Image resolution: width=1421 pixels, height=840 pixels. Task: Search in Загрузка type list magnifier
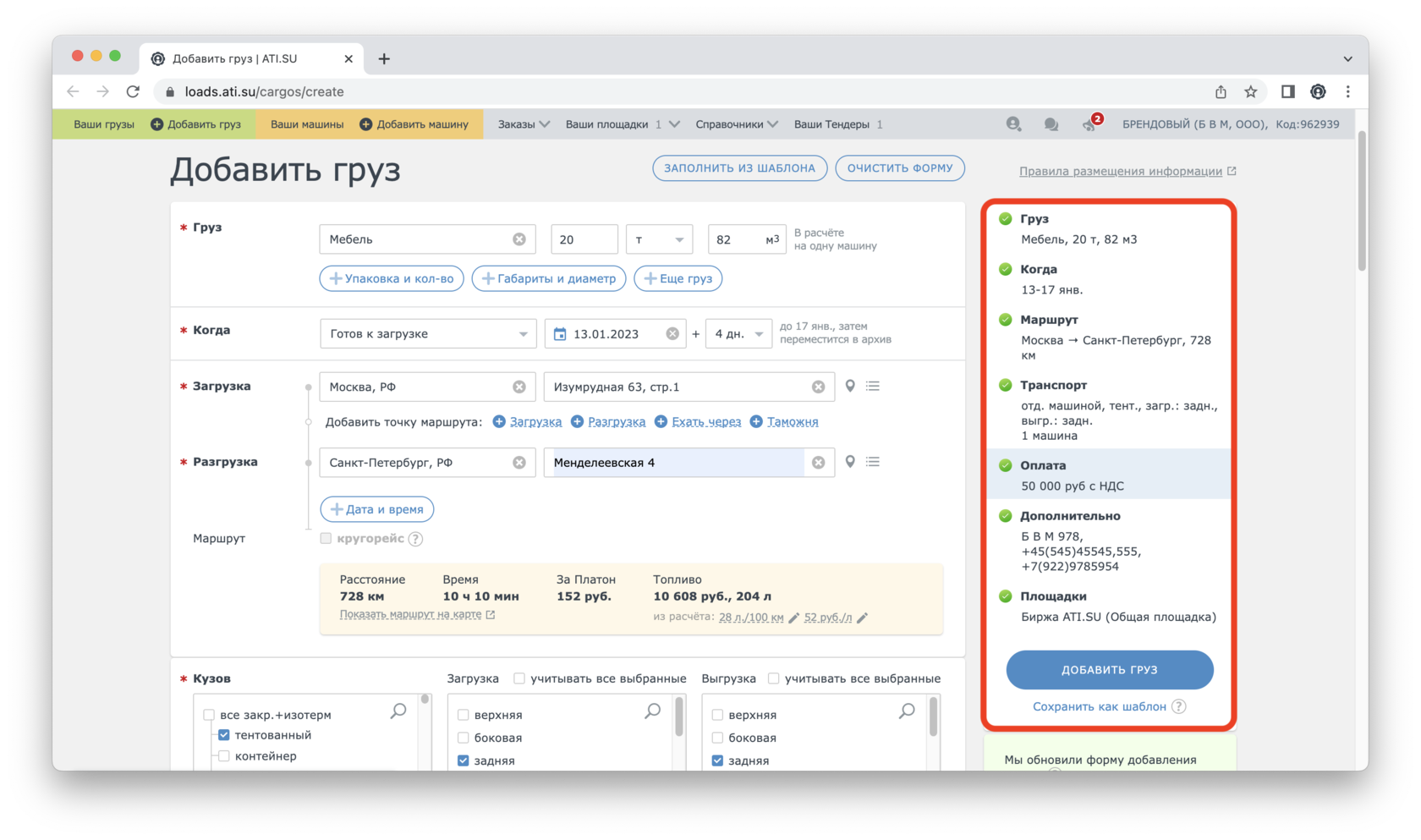click(x=653, y=711)
